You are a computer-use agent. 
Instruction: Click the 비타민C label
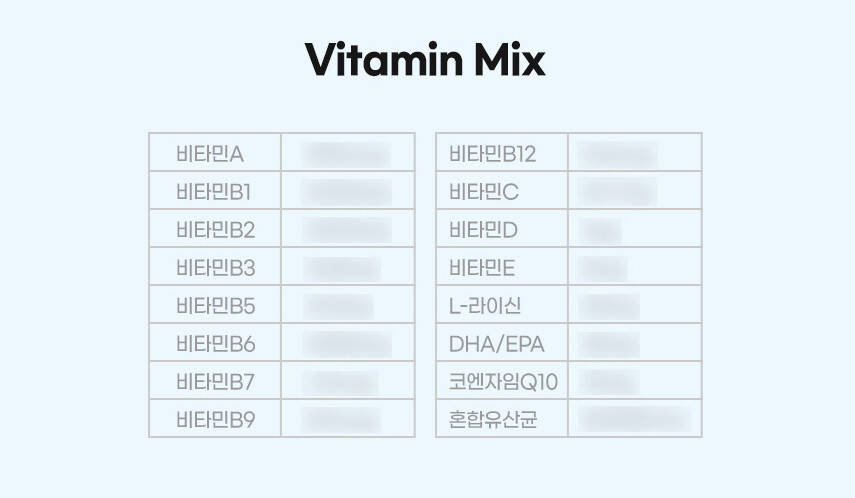pyautogui.click(x=484, y=192)
